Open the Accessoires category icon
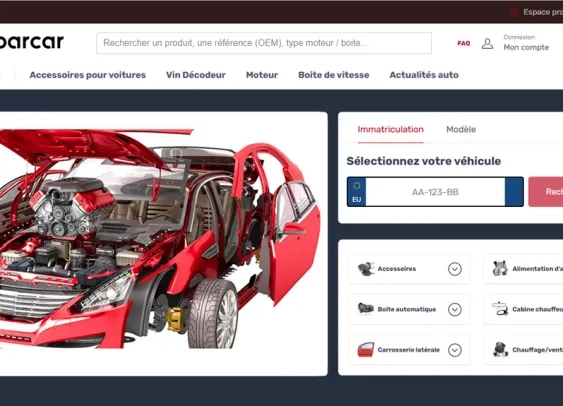 tap(366, 269)
